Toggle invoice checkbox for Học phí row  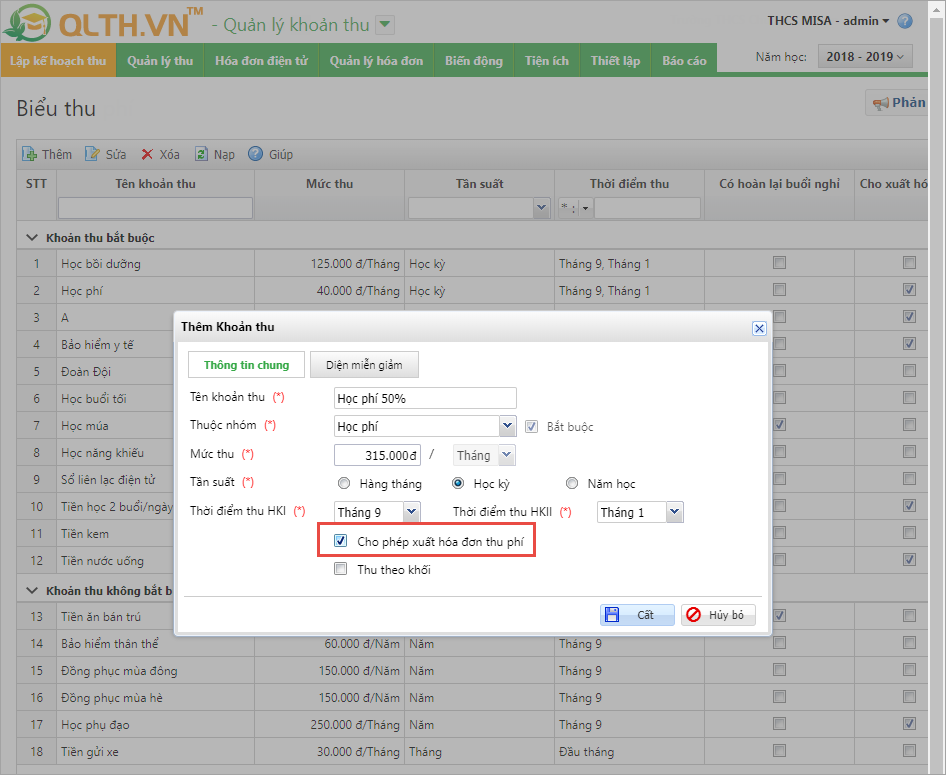click(909, 289)
